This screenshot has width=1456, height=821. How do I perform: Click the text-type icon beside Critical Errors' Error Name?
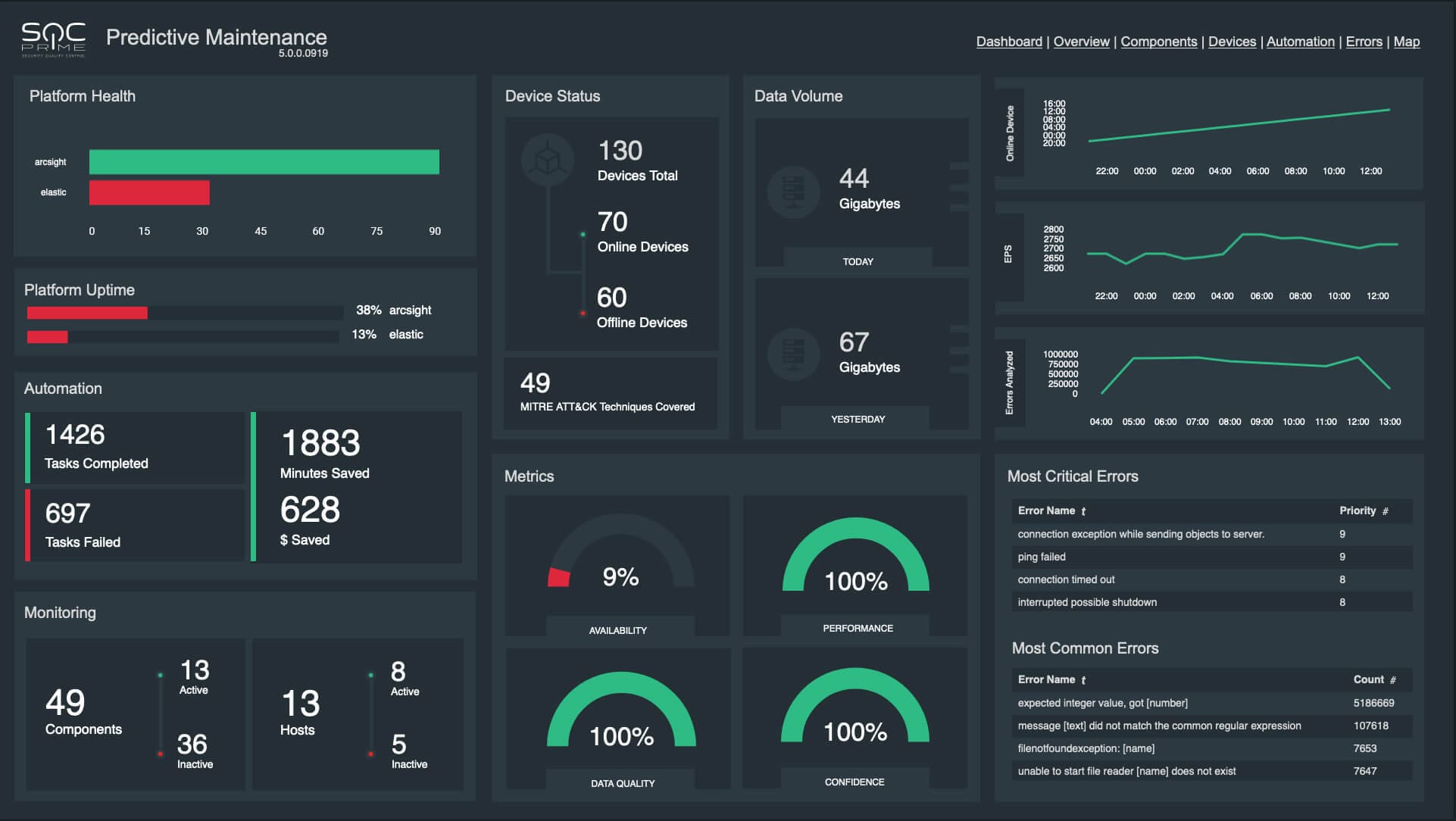coord(1083,512)
